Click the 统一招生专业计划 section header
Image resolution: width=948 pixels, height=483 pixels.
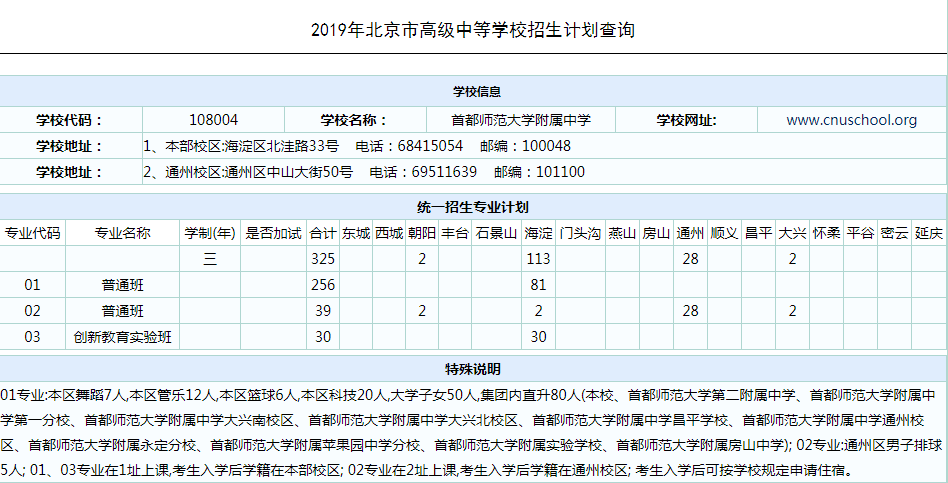click(473, 207)
